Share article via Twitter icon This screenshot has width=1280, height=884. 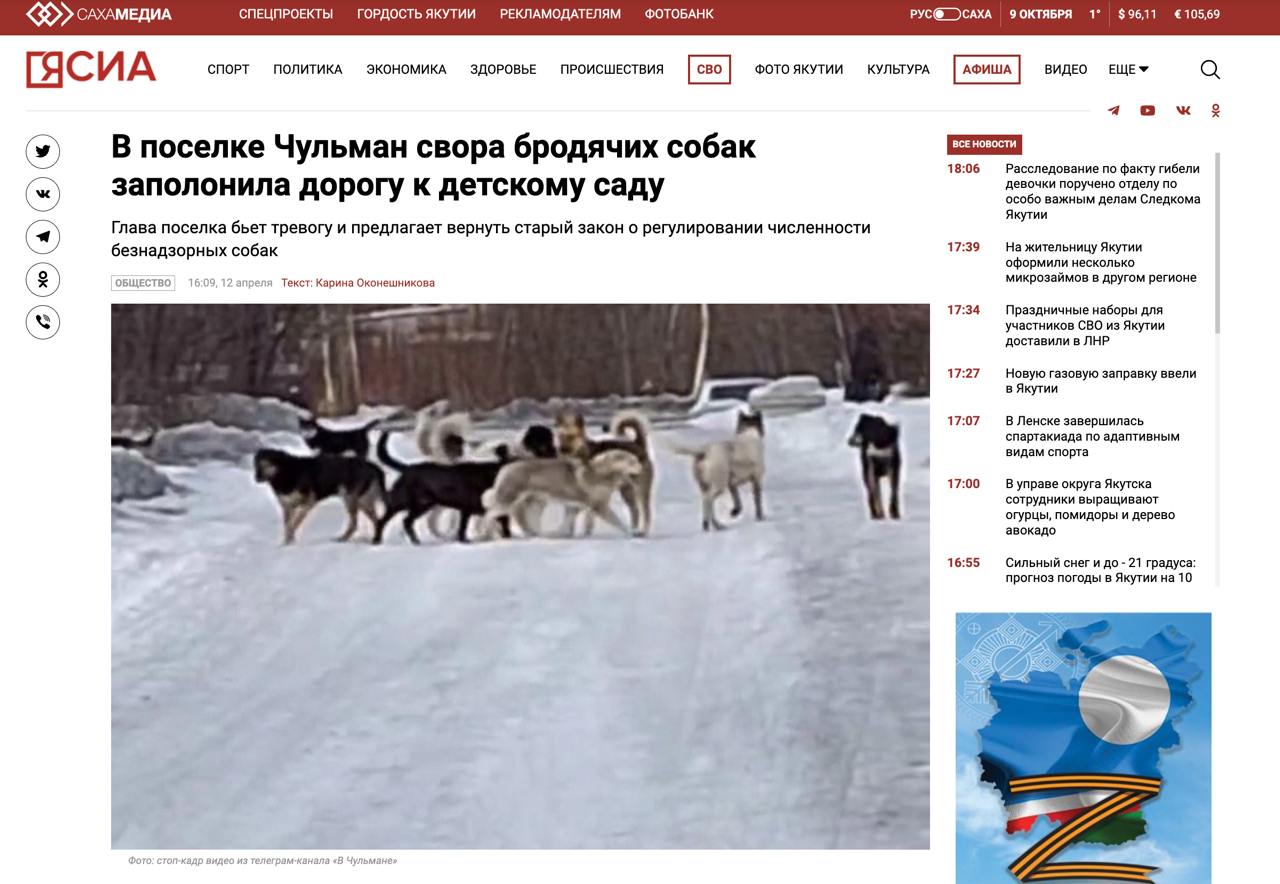click(x=43, y=152)
